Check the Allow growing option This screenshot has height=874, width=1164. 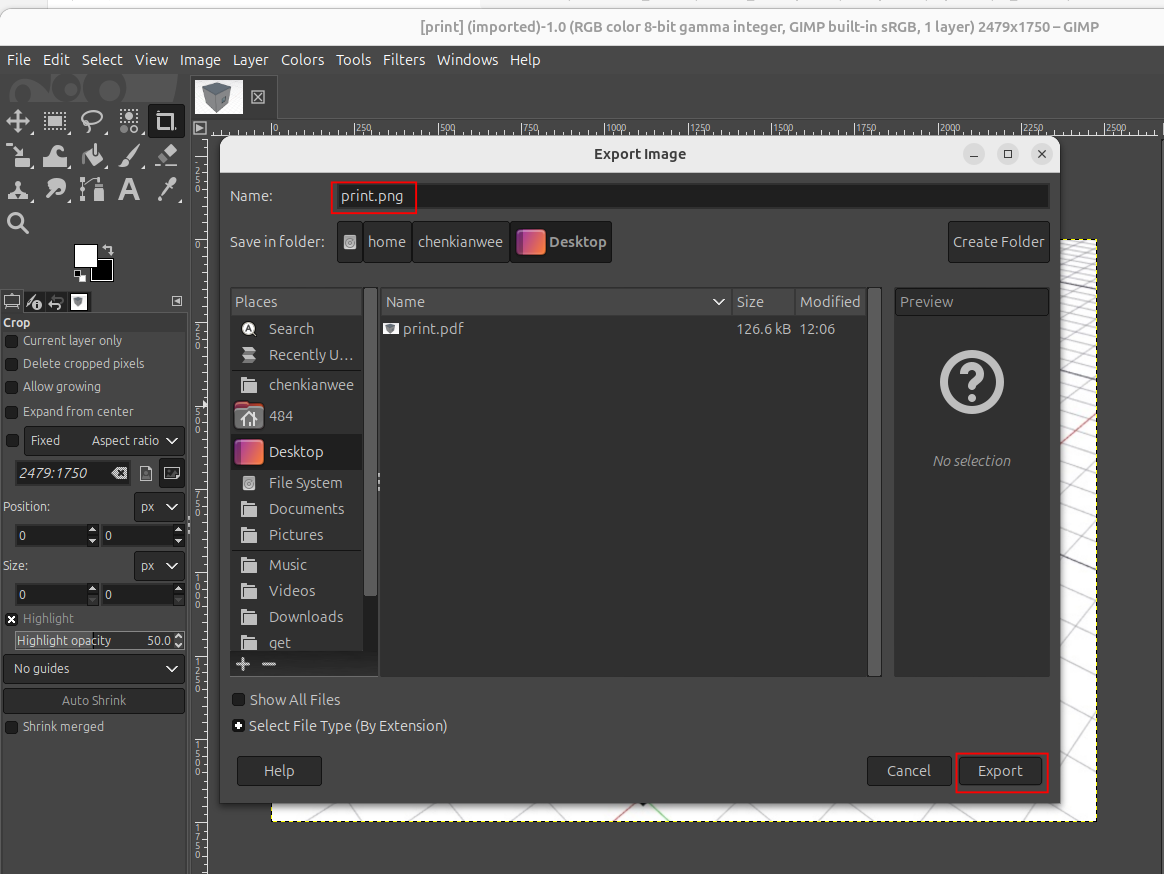click(12, 387)
